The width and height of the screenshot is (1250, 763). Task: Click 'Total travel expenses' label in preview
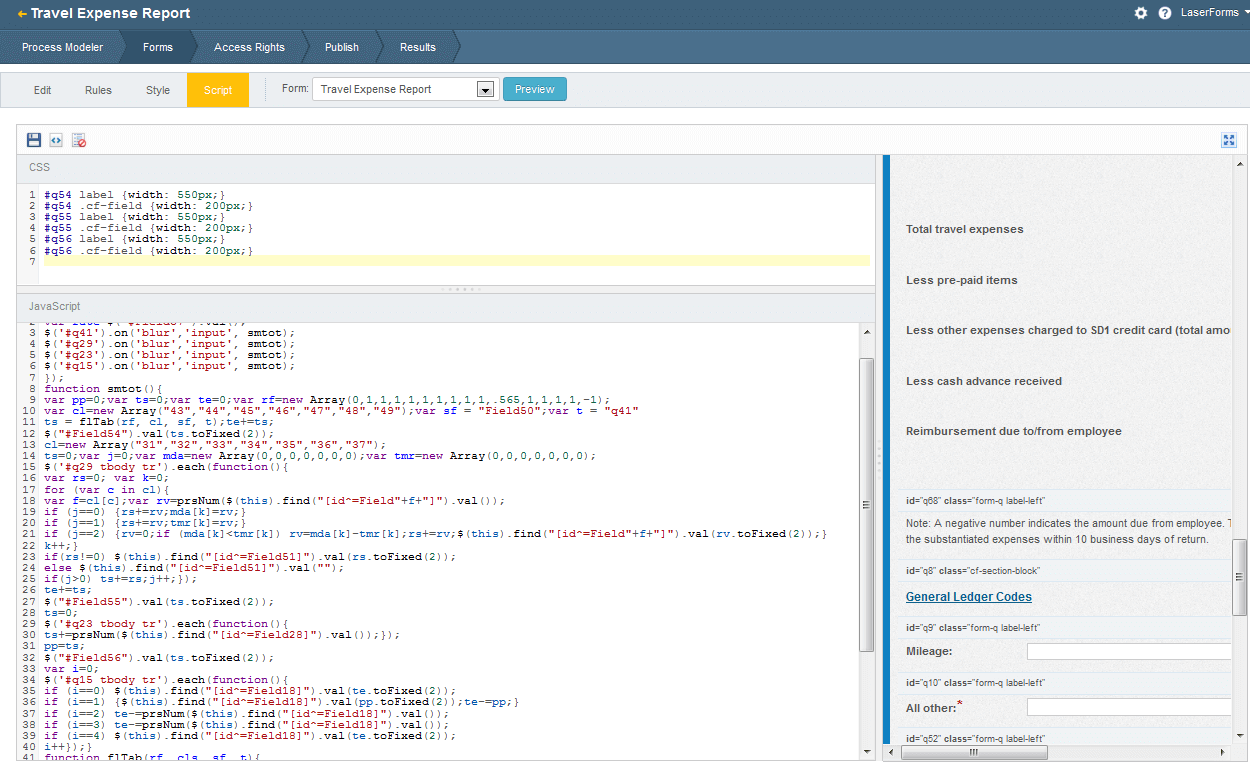(965, 229)
